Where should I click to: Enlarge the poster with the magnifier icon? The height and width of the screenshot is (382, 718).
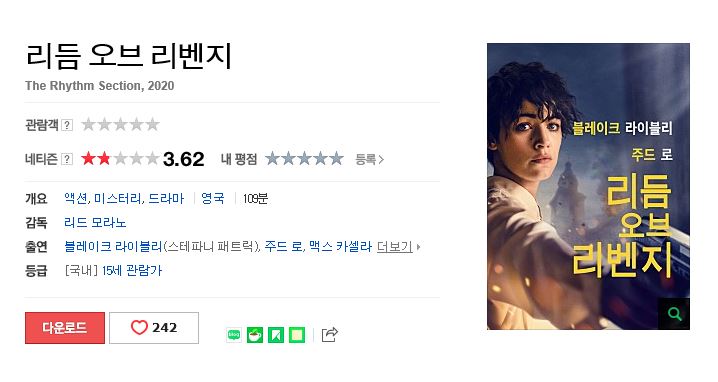click(x=674, y=314)
